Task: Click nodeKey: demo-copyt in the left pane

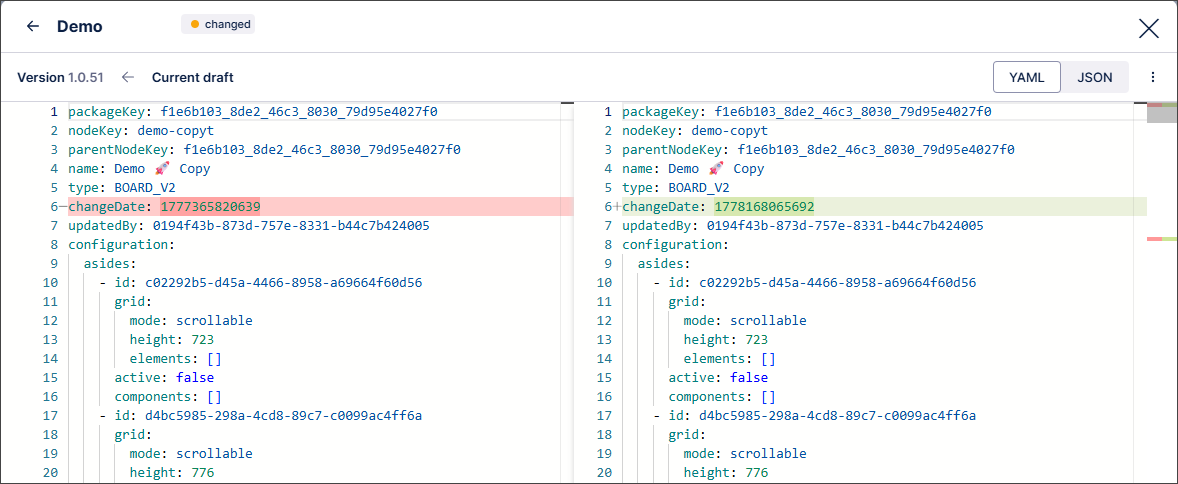Action: 142,131
